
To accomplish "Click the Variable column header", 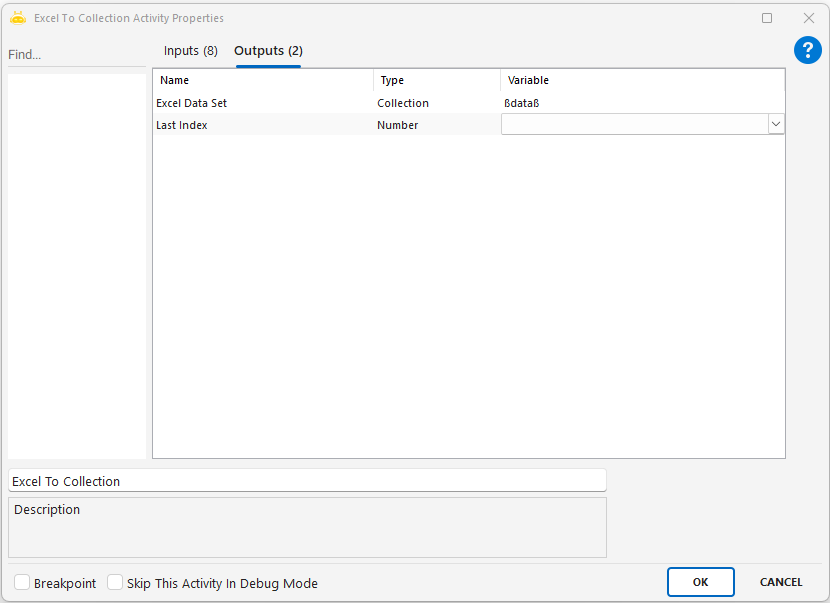I will pos(640,80).
